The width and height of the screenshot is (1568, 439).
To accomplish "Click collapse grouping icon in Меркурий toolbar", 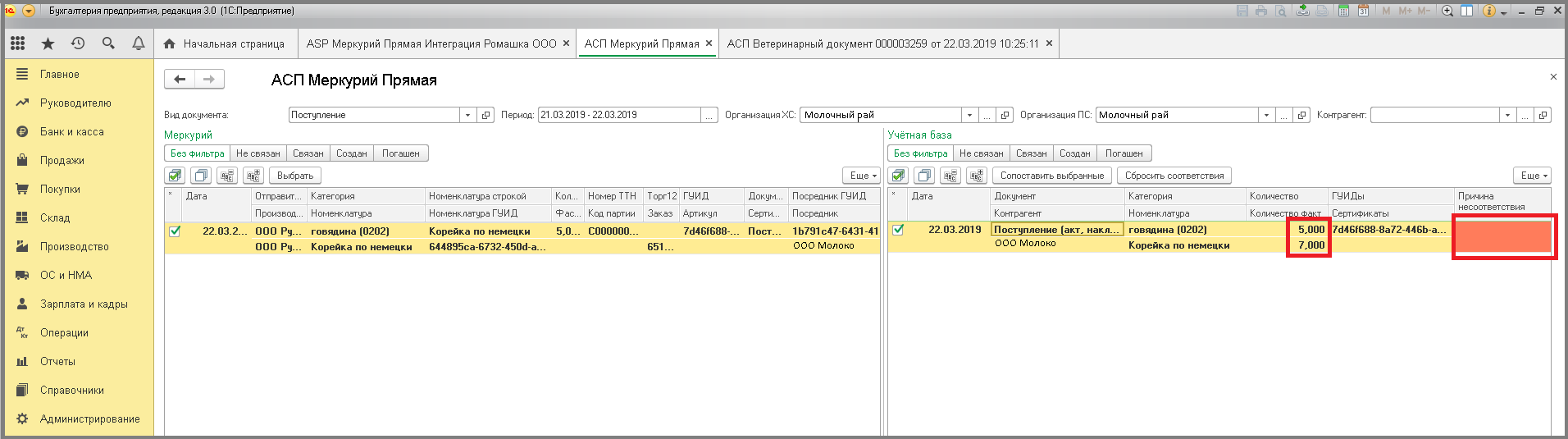I will click(x=227, y=176).
